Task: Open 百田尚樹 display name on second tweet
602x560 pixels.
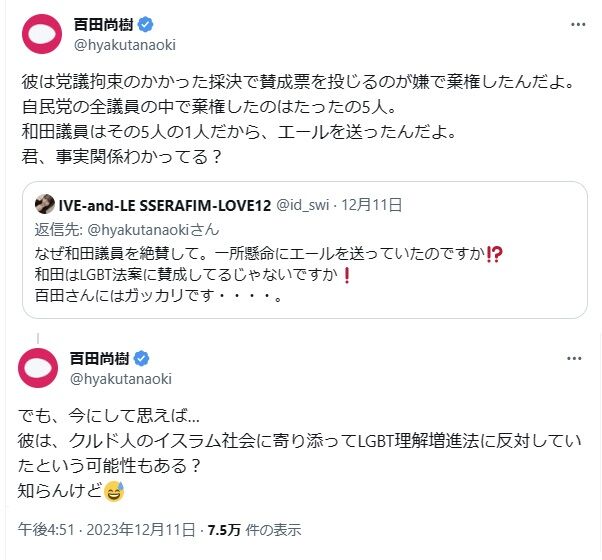Action: [x=99, y=358]
